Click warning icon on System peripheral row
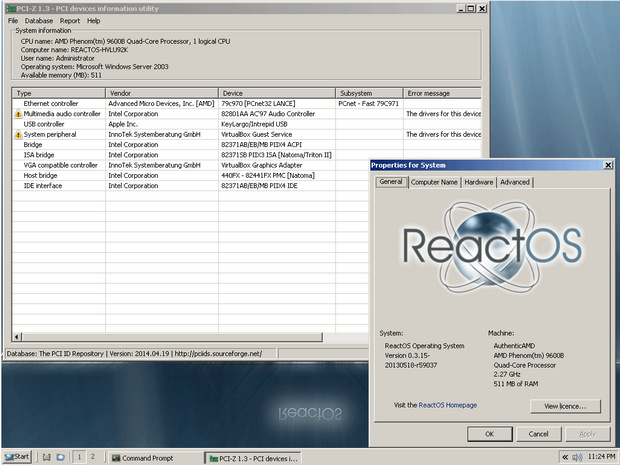Screen dimensions: 620x465 (18, 134)
